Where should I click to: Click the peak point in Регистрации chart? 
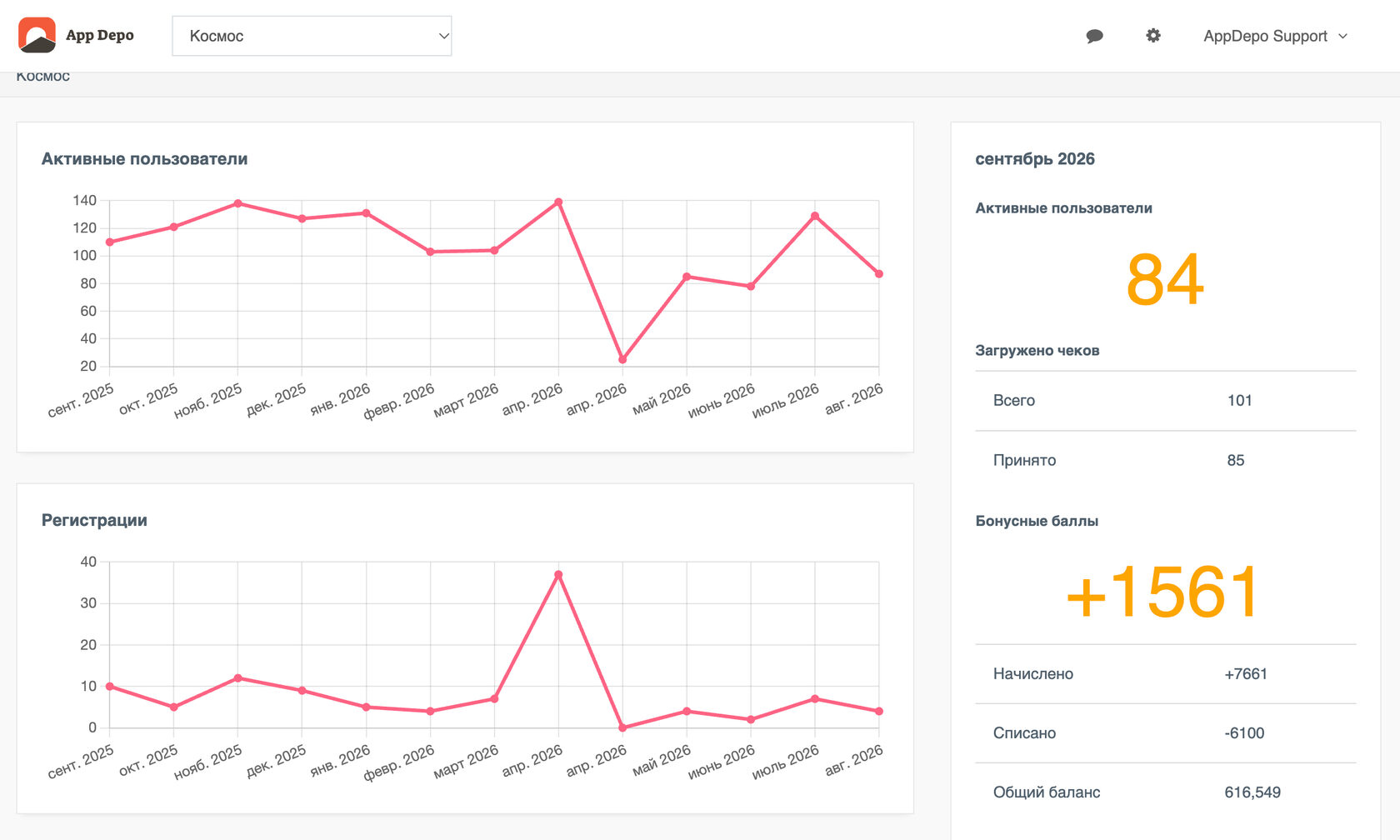pos(558,575)
